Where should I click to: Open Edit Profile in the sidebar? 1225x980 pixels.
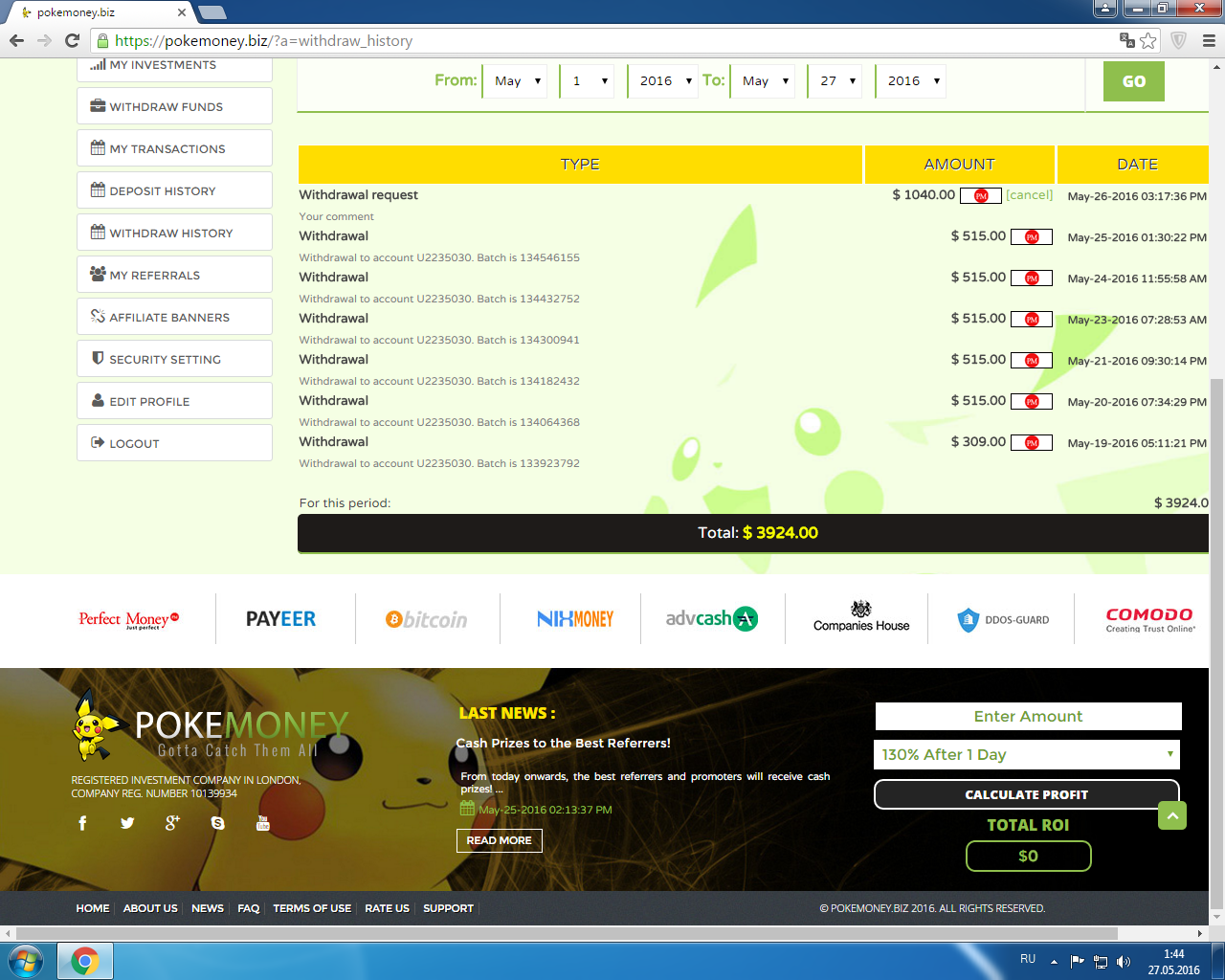point(174,401)
